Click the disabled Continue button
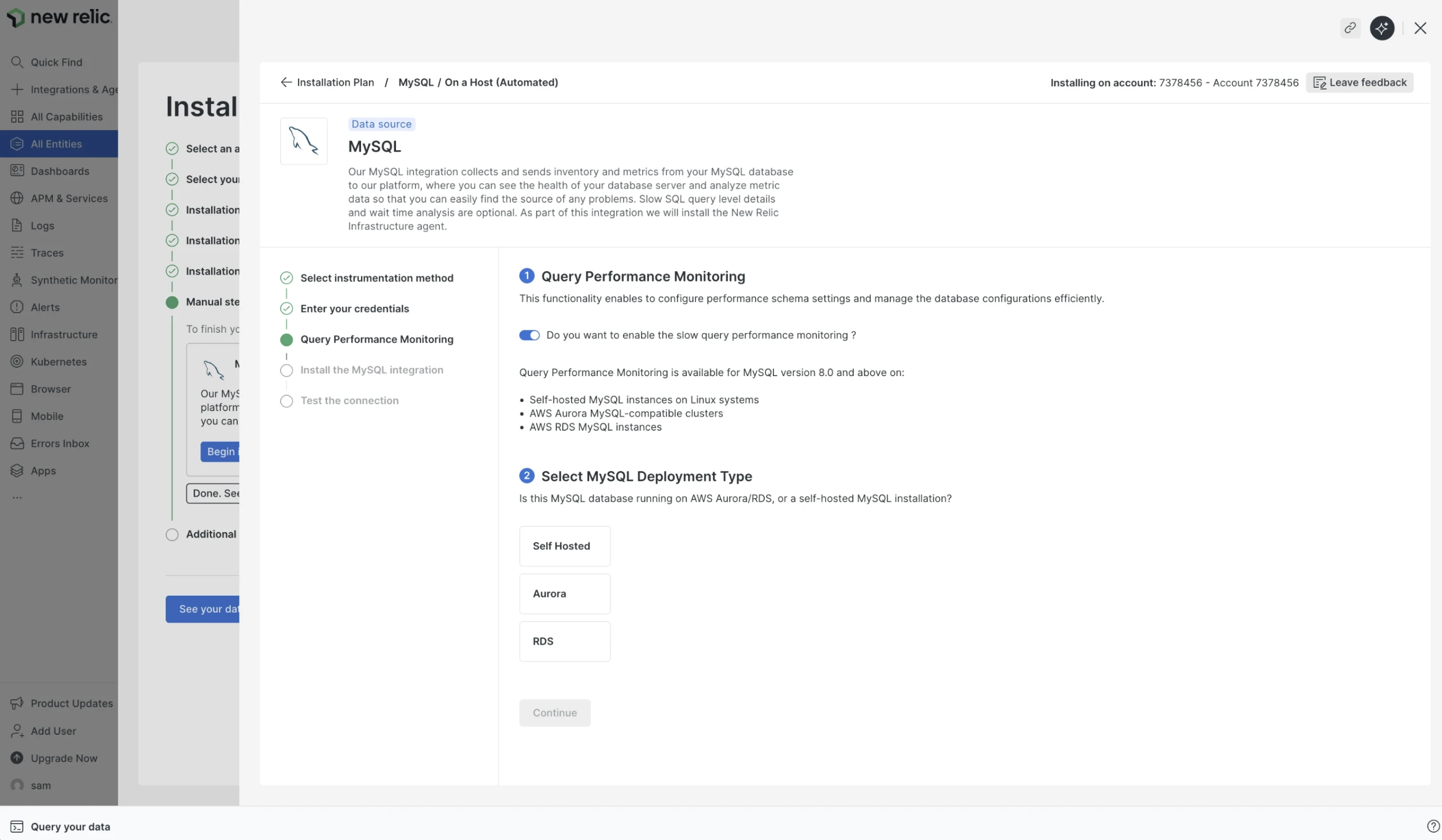The image size is (1442, 840). 555,713
